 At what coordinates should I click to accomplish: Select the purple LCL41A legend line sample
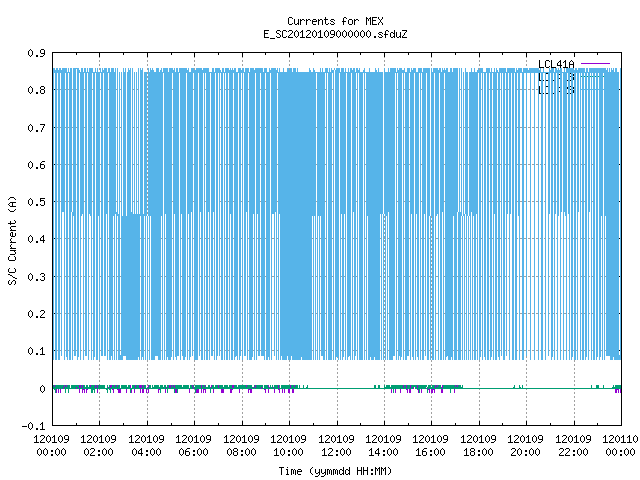[595, 64]
